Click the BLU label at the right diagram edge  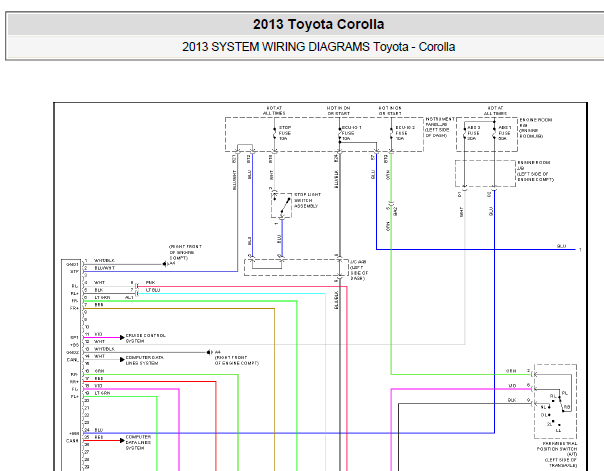tap(562, 246)
